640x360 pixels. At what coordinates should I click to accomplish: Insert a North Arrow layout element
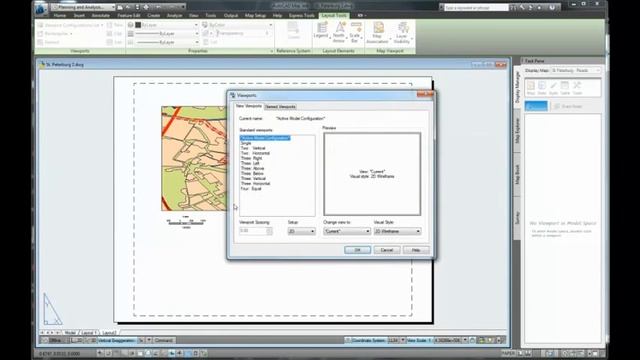click(339, 32)
